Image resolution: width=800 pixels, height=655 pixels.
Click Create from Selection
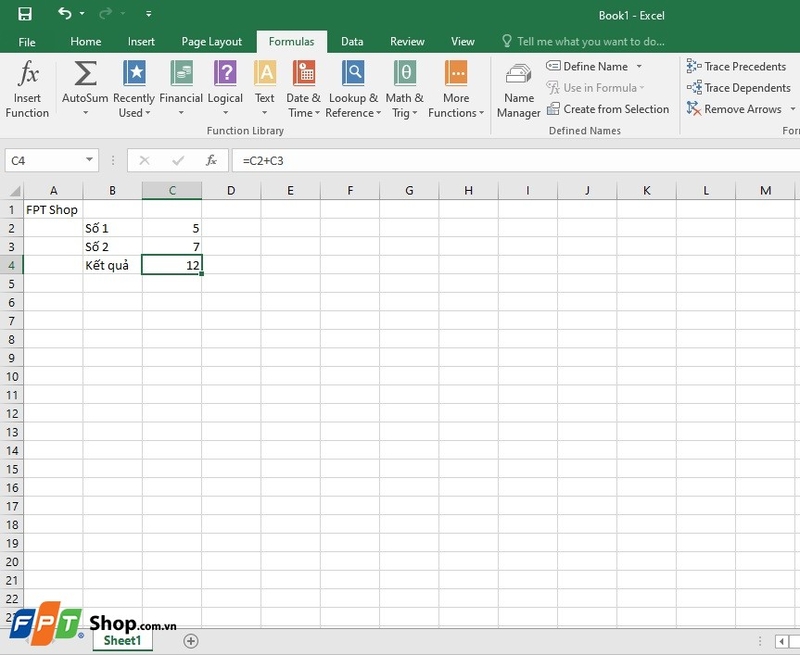click(x=608, y=109)
